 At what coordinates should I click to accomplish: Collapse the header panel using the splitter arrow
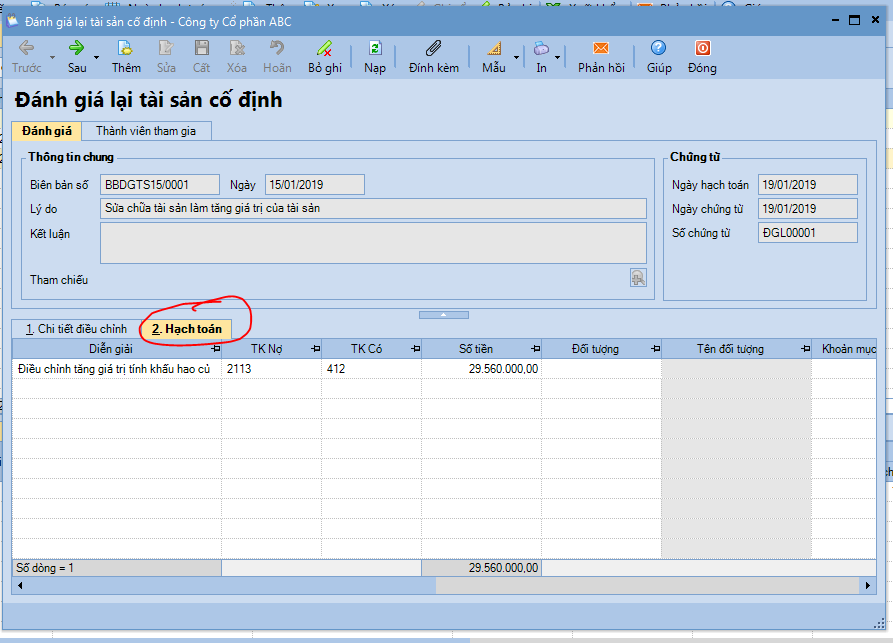[444, 315]
